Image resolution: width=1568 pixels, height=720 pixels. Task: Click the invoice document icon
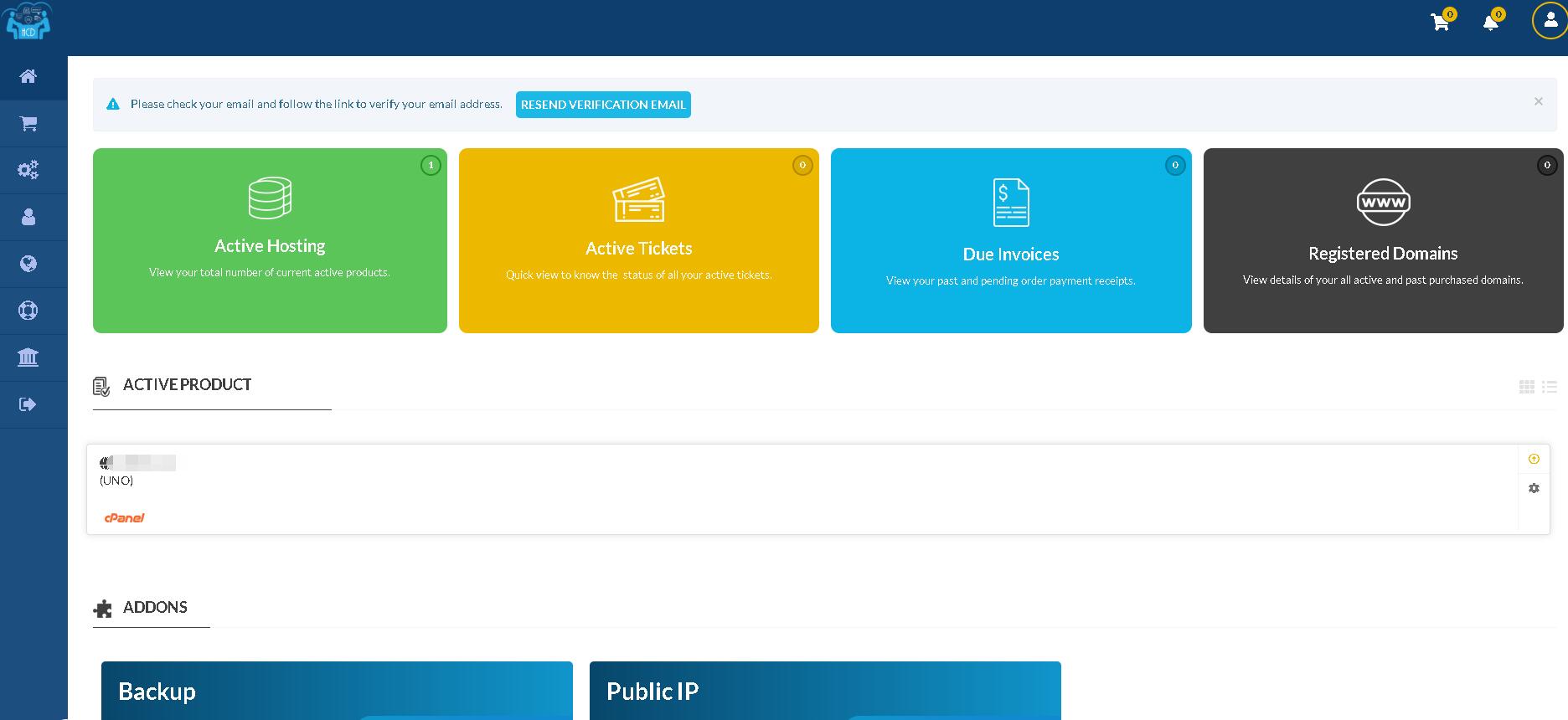[x=1011, y=203]
